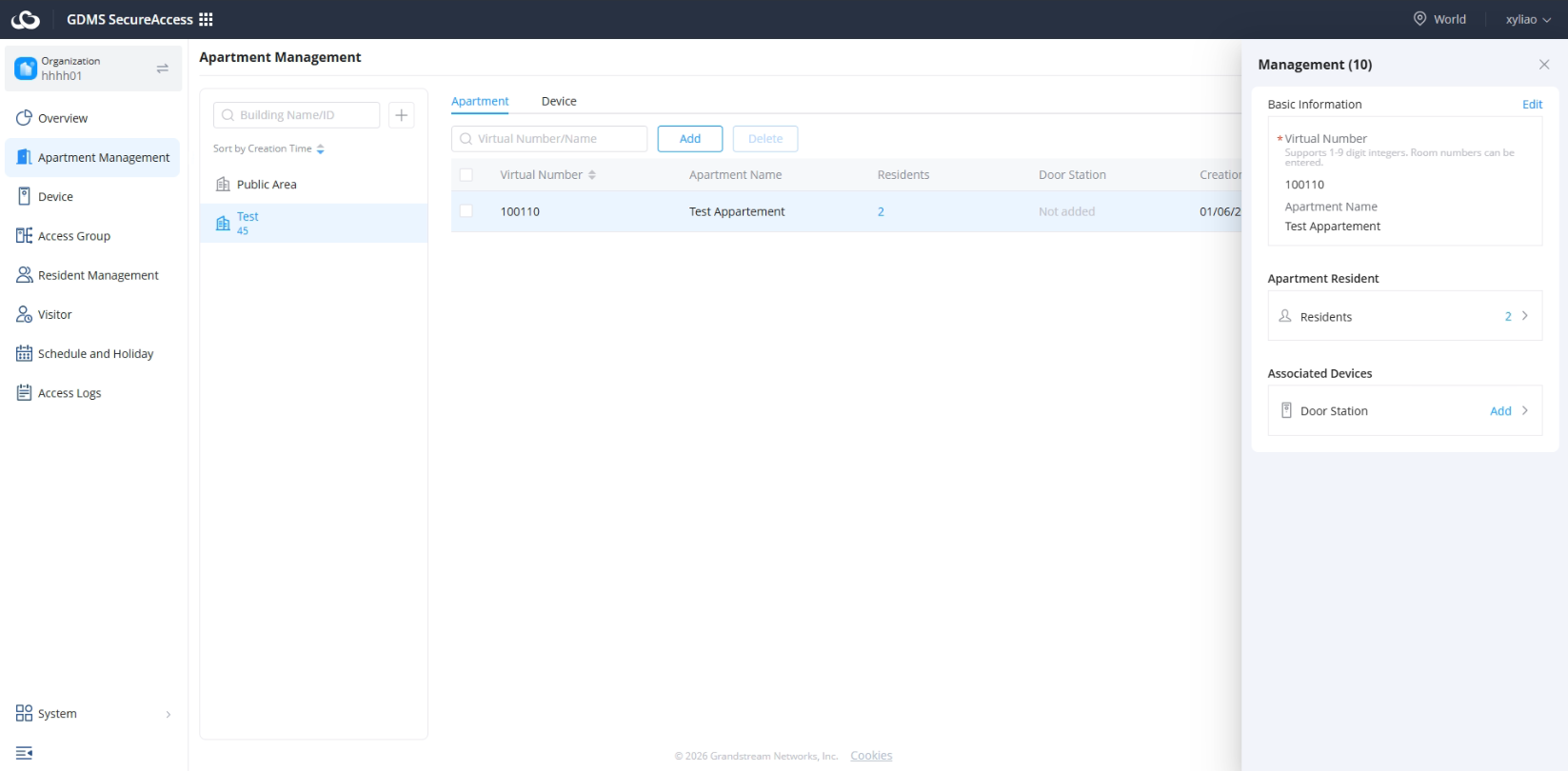The width and height of the screenshot is (1568, 771).
Task: Open Access Group menu item
Action: coord(92,235)
